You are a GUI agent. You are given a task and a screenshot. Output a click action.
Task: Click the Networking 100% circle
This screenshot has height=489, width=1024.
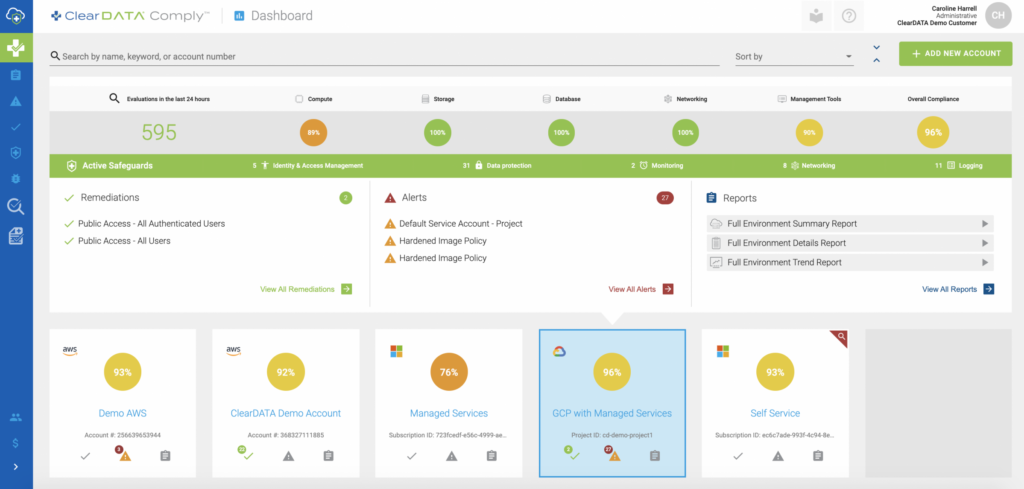pyautogui.click(x=686, y=133)
